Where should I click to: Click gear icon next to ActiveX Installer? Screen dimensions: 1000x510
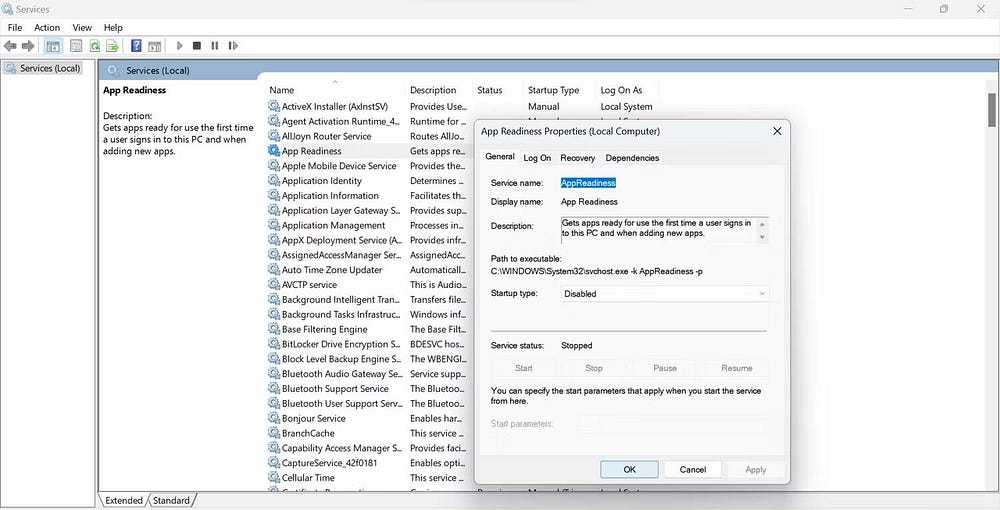[274, 106]
